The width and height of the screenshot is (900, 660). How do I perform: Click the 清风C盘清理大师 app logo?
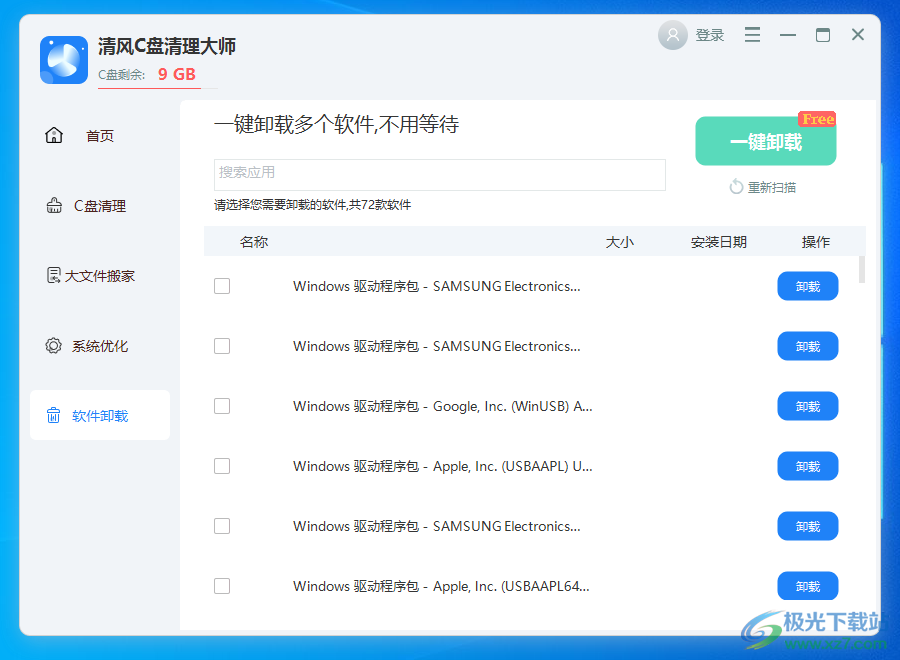(63, 60)
